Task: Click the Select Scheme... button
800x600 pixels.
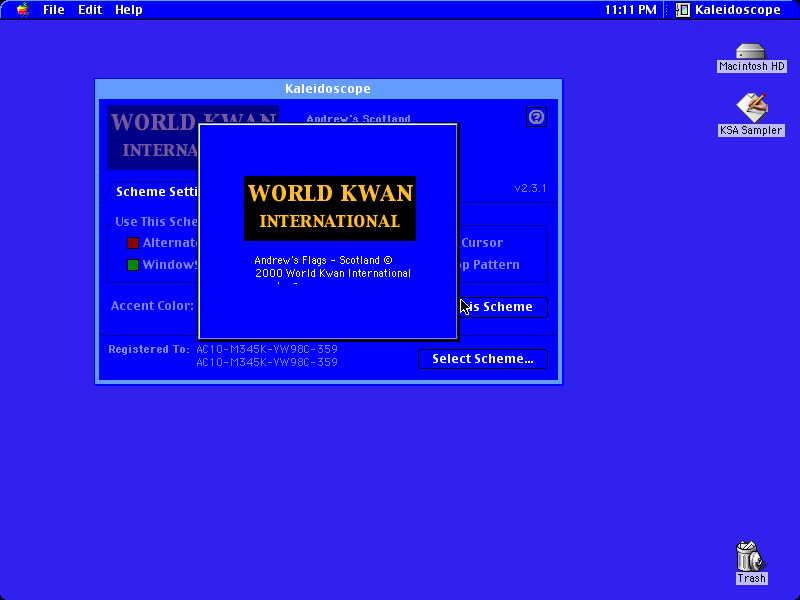Action: pyautogui.click(x=483, y=359)
